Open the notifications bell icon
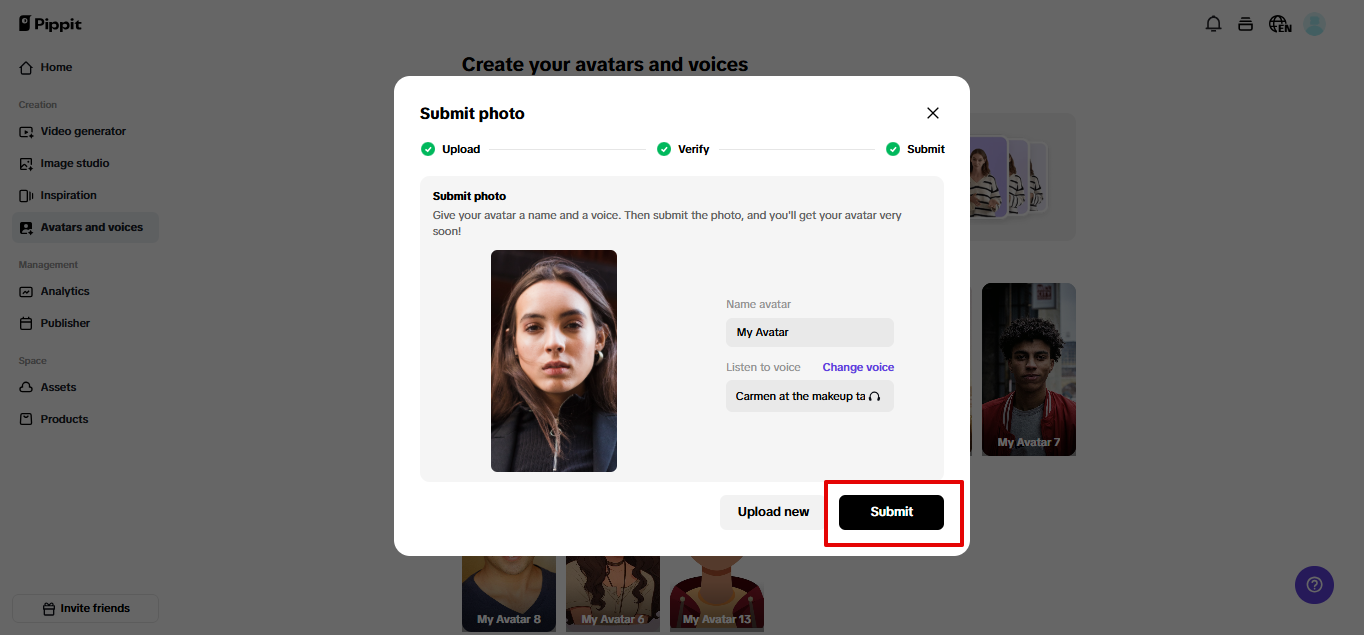This screenshot has height=635, width=1364. (1213, 24)
